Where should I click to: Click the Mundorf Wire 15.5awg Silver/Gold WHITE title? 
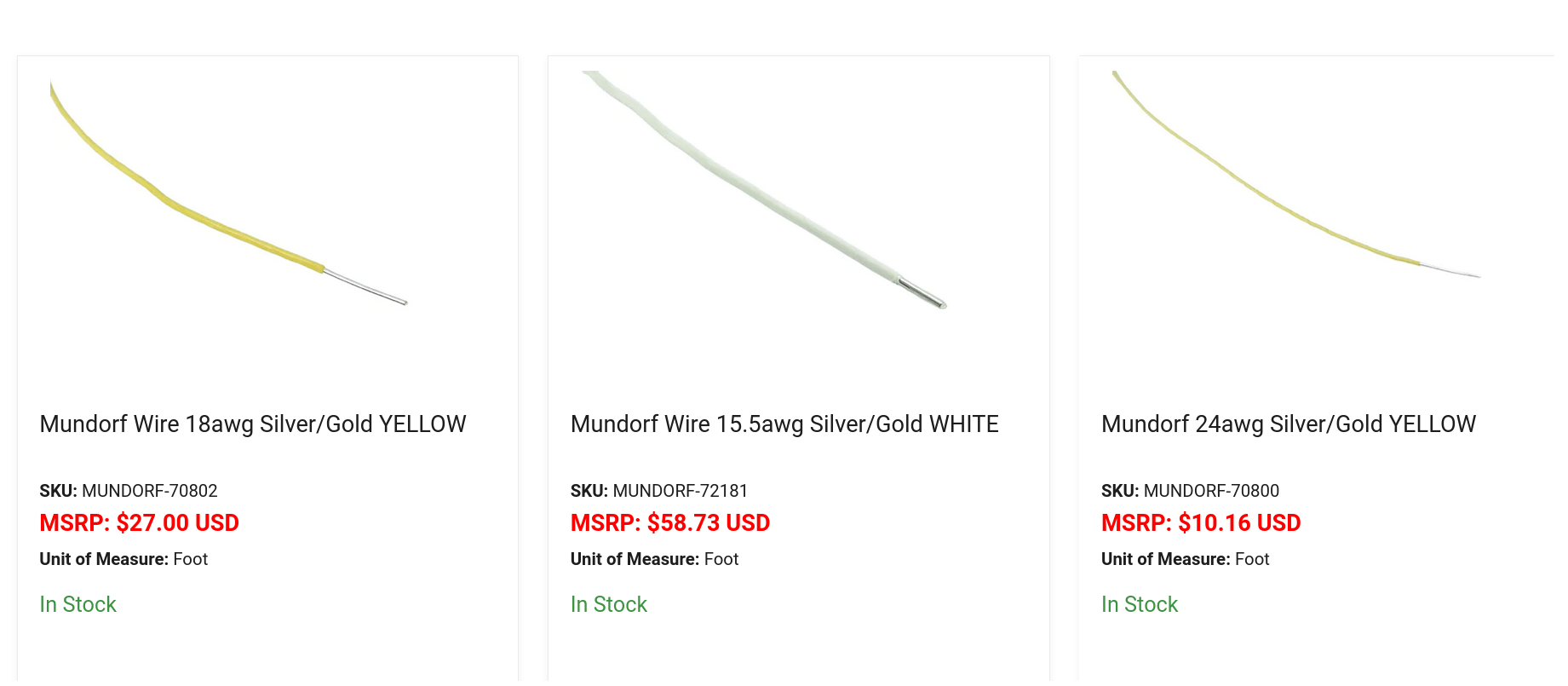point(784,424)
